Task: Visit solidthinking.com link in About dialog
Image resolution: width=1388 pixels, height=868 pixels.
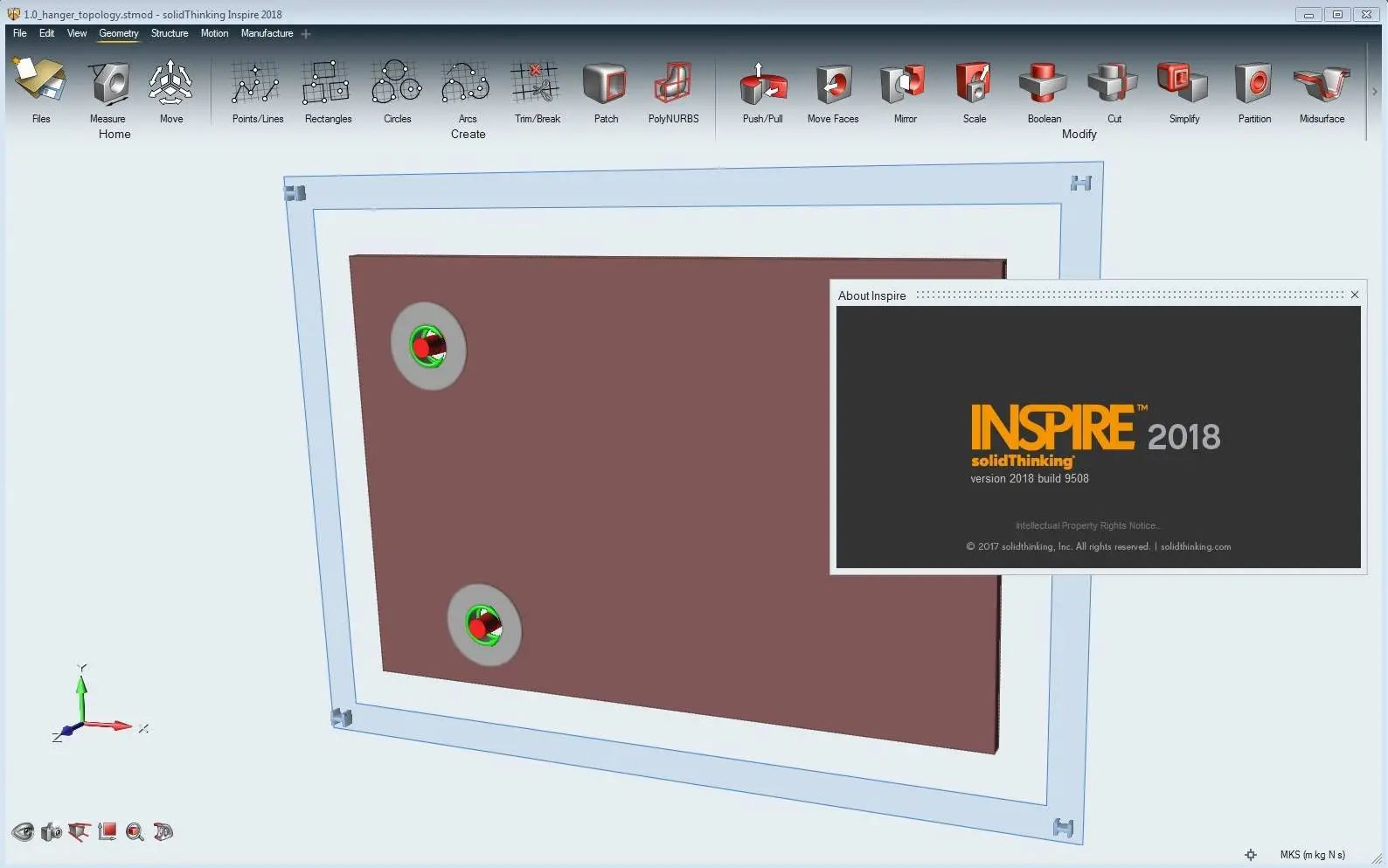Action: [1195, 546]
